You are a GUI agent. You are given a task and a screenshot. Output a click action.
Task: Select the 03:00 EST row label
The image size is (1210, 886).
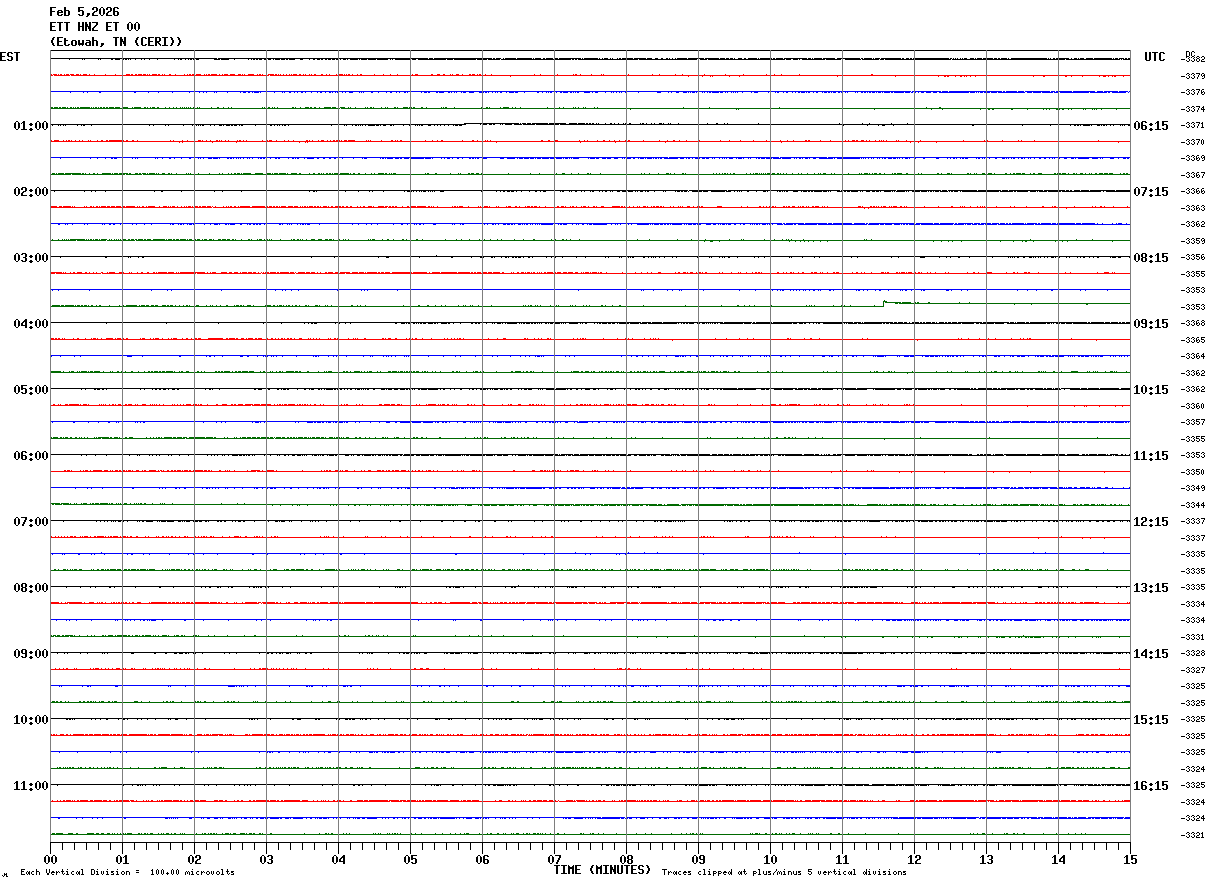(31, 258)
